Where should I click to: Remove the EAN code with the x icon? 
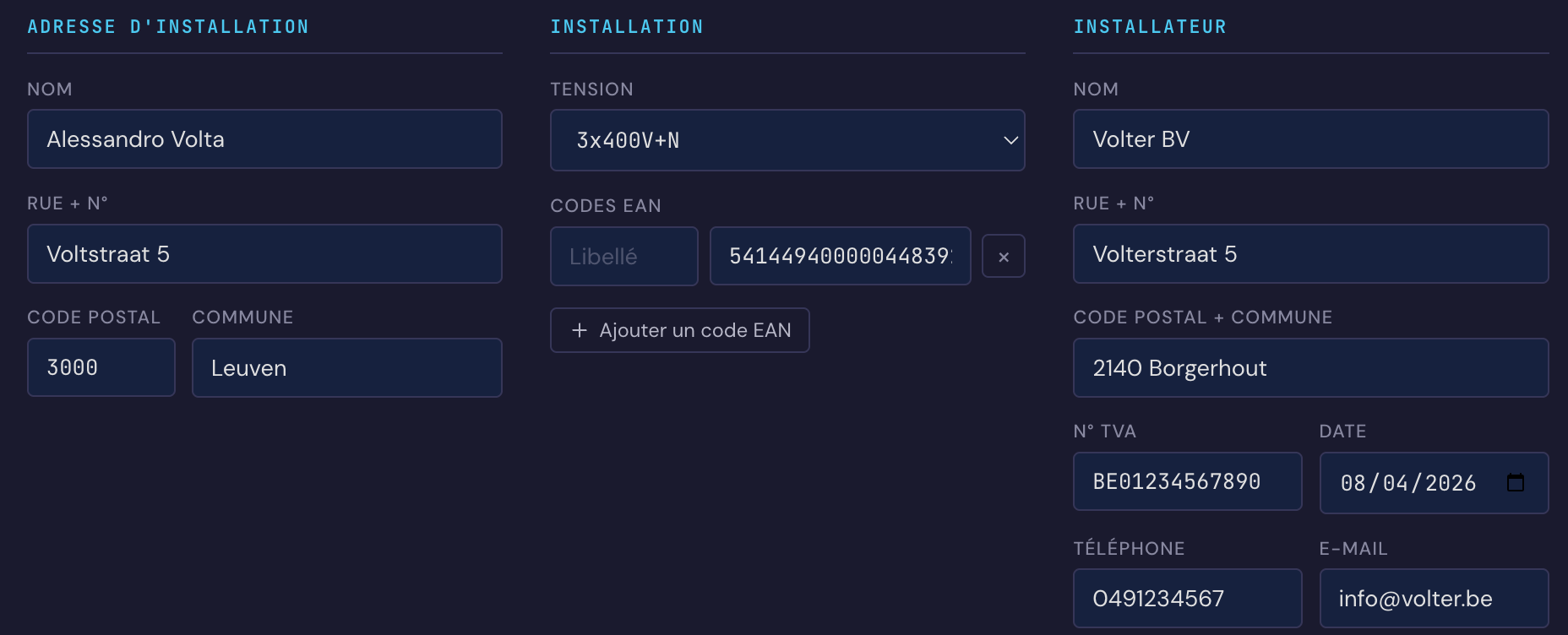[x=1004, y=256]
